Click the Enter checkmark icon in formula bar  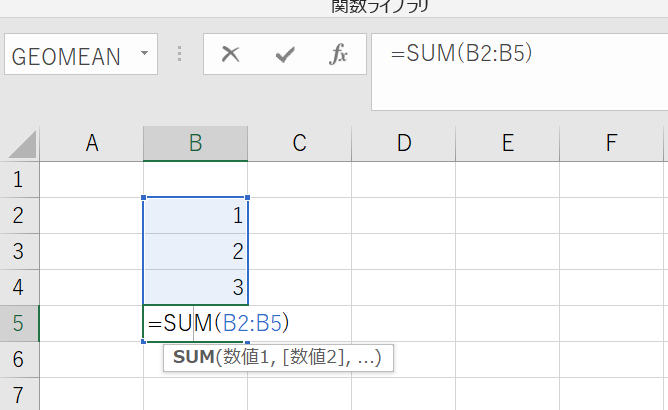click(285, 55)
